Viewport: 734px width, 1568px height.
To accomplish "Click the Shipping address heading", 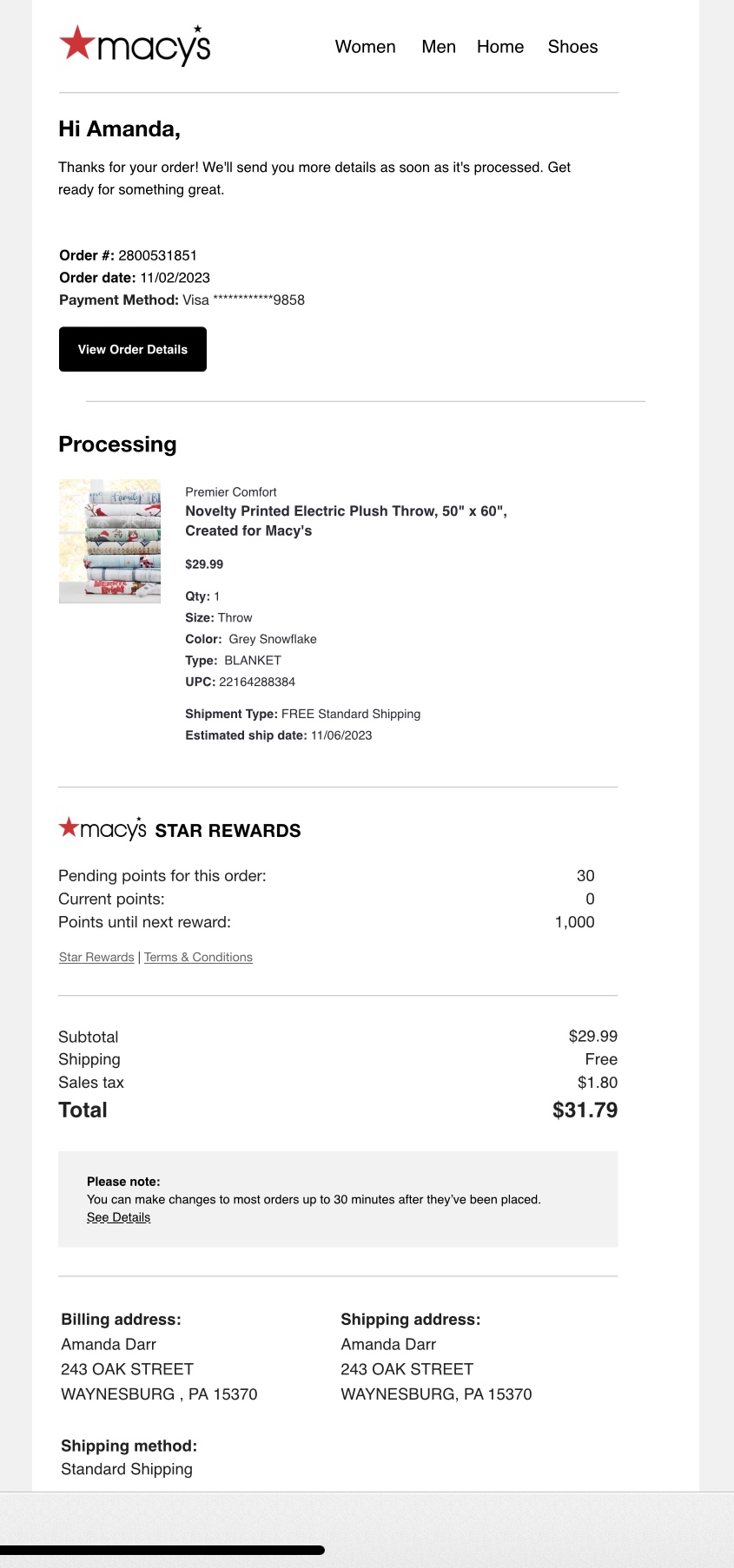I will (410, 1320).
